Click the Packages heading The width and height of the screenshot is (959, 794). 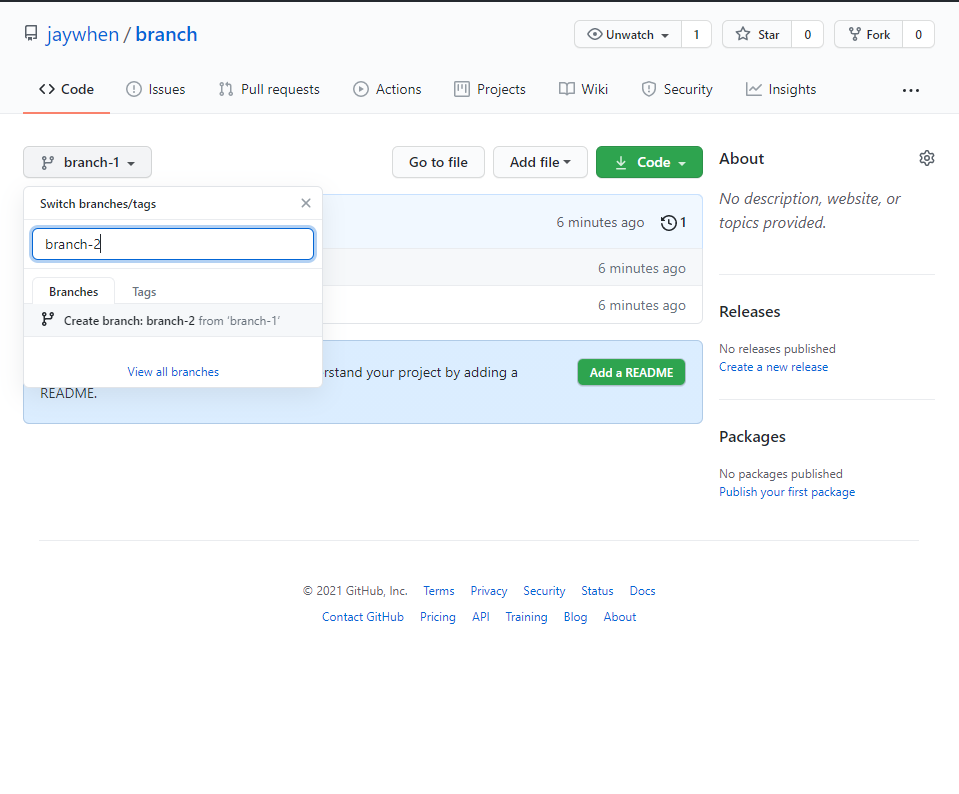[752, 437]
